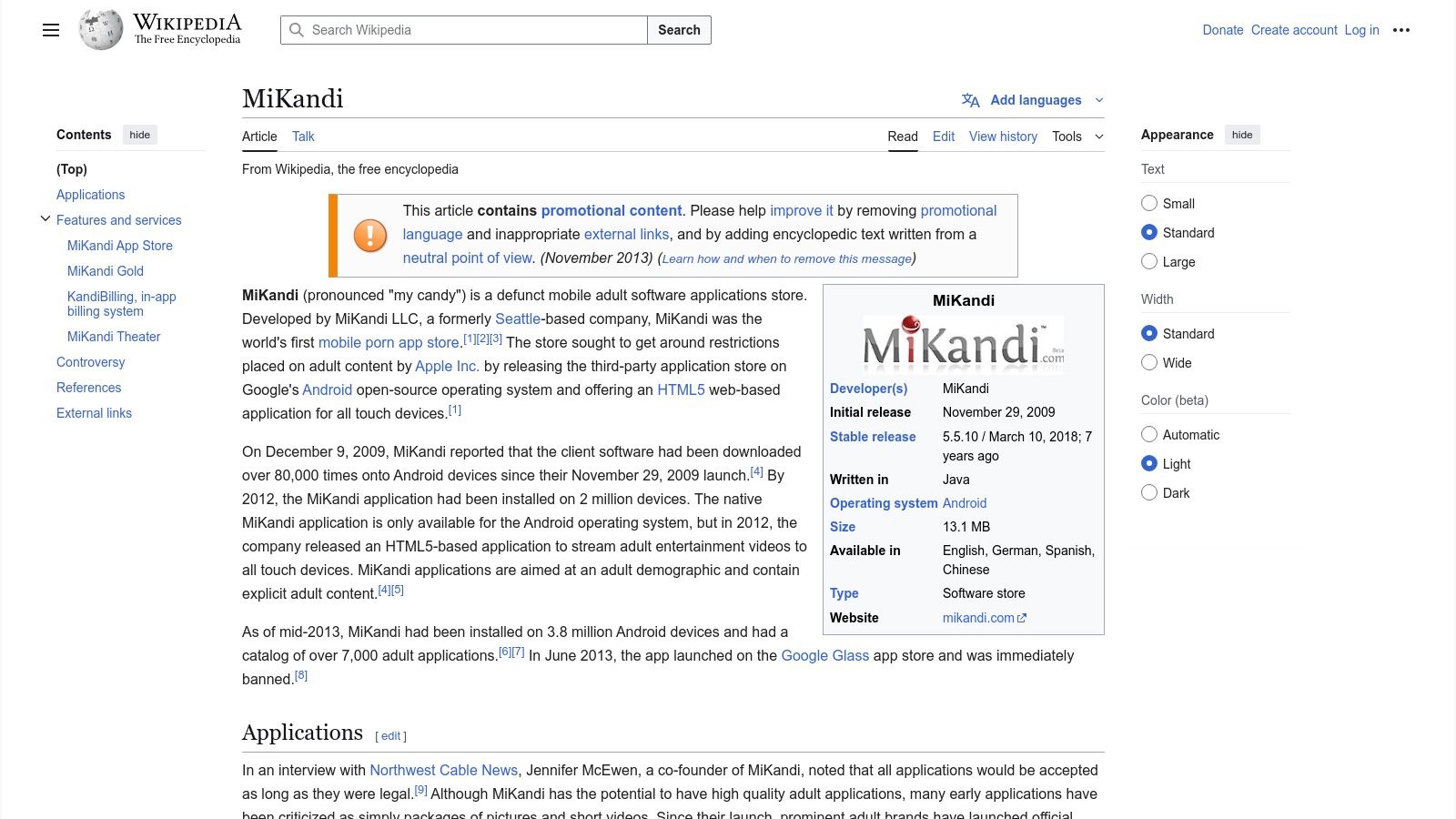Click the MiKandi logo image in infobox
Screen dimensions: 1456x819
[964, 345]
